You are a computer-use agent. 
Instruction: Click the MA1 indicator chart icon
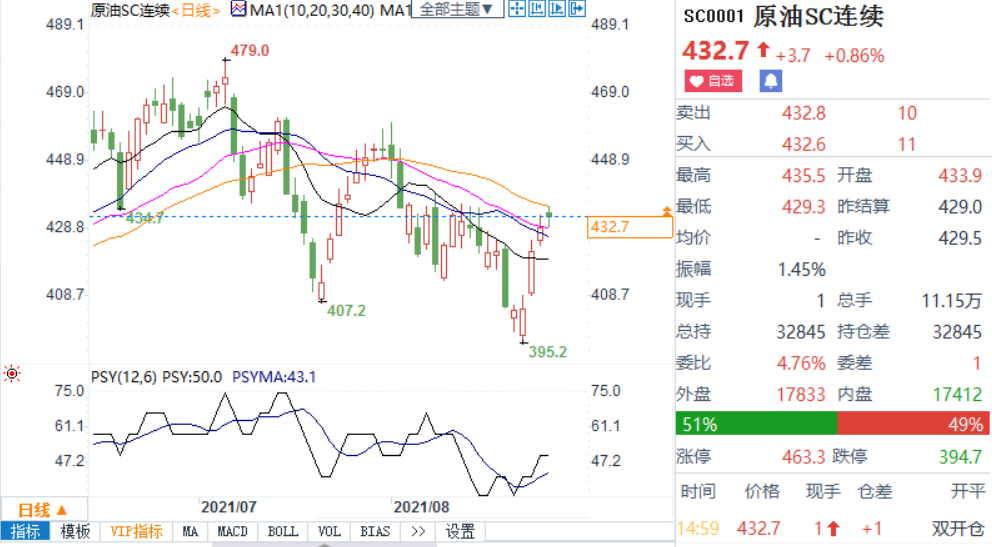click(x=238, y=9)
